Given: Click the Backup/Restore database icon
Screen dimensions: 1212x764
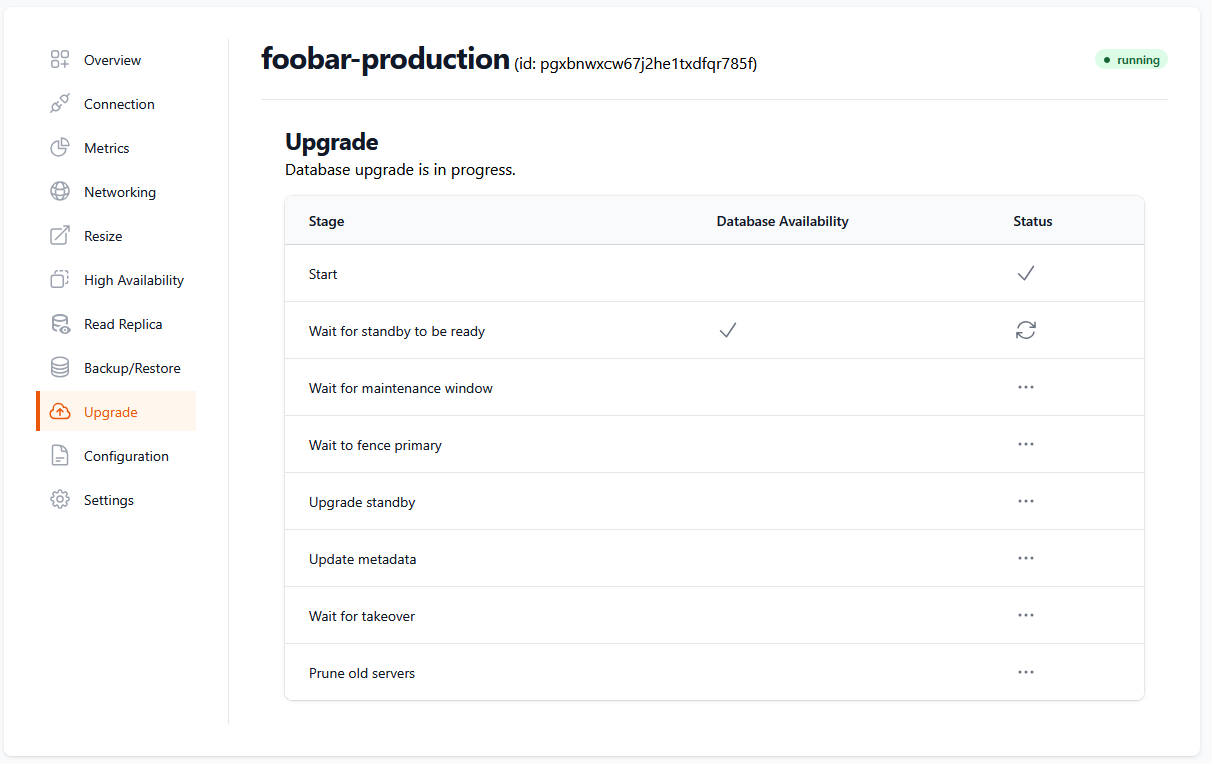Looking at the screenshot, I should coord(60,367).
